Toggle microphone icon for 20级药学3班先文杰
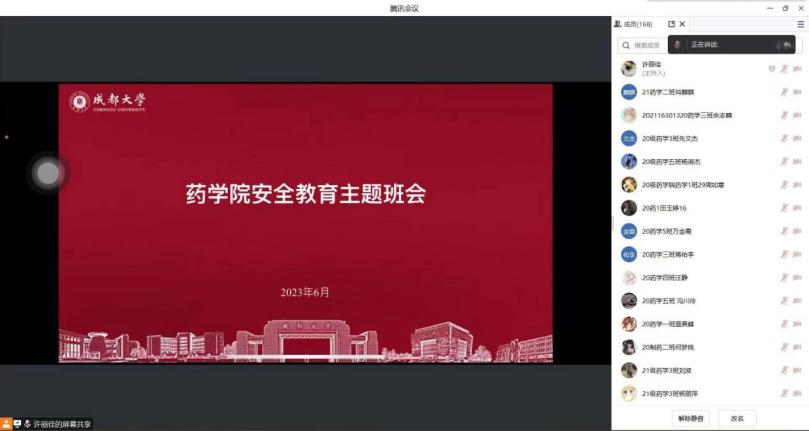The image size is (809, 431). click(784, 138)
